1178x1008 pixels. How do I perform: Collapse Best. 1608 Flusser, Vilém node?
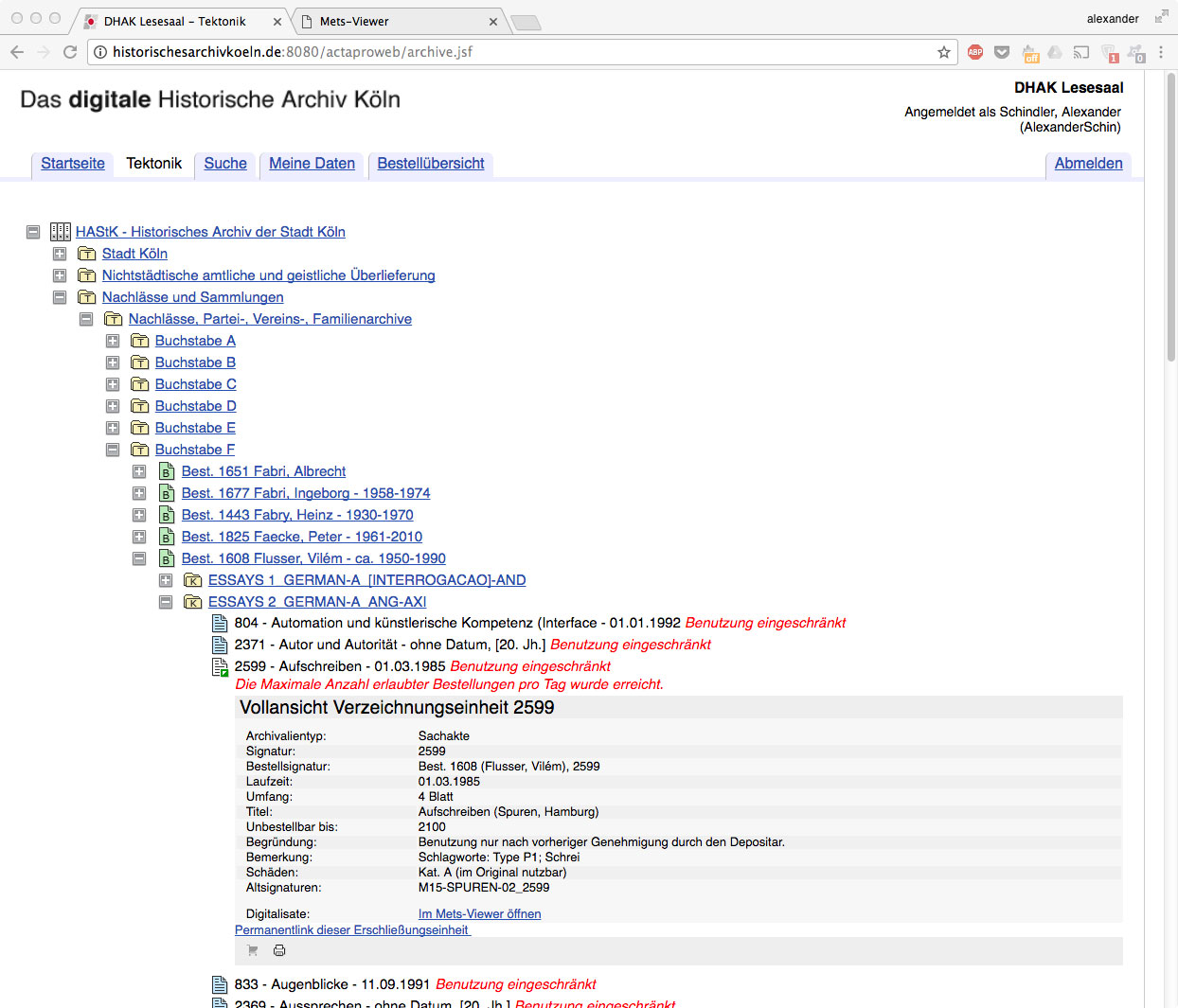(x=139, y=558)
